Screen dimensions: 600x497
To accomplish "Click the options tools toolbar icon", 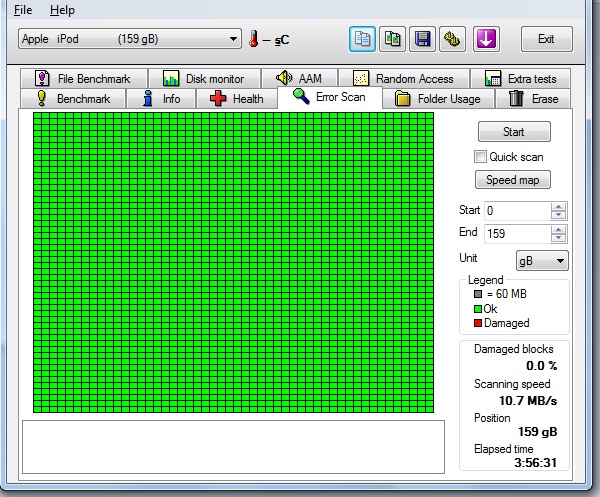I will point(454,39).
